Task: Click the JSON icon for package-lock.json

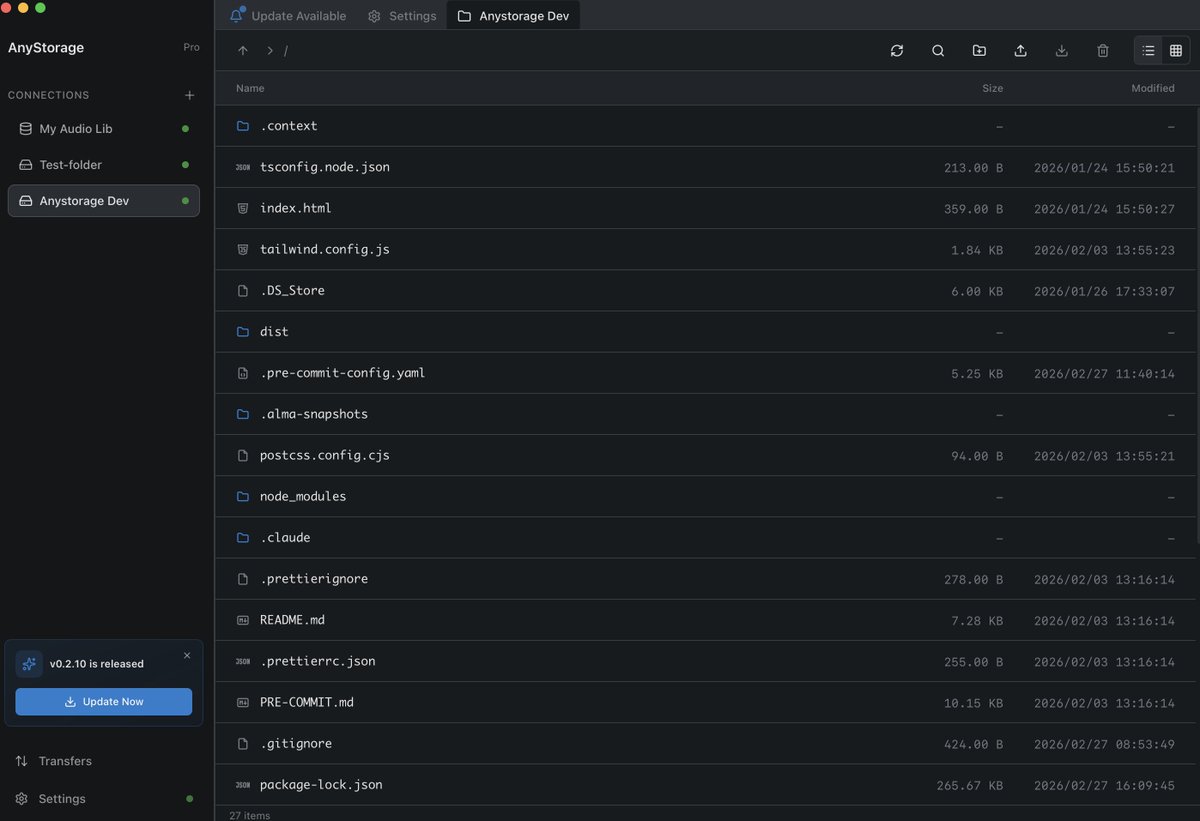Action: click(242, 785)
